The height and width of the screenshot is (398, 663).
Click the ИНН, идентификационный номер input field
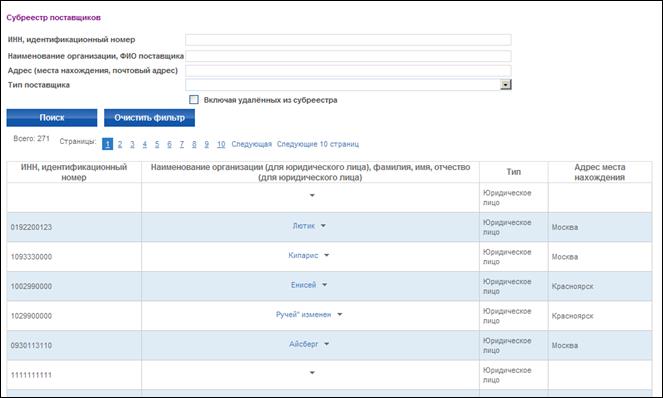point(348,40)
